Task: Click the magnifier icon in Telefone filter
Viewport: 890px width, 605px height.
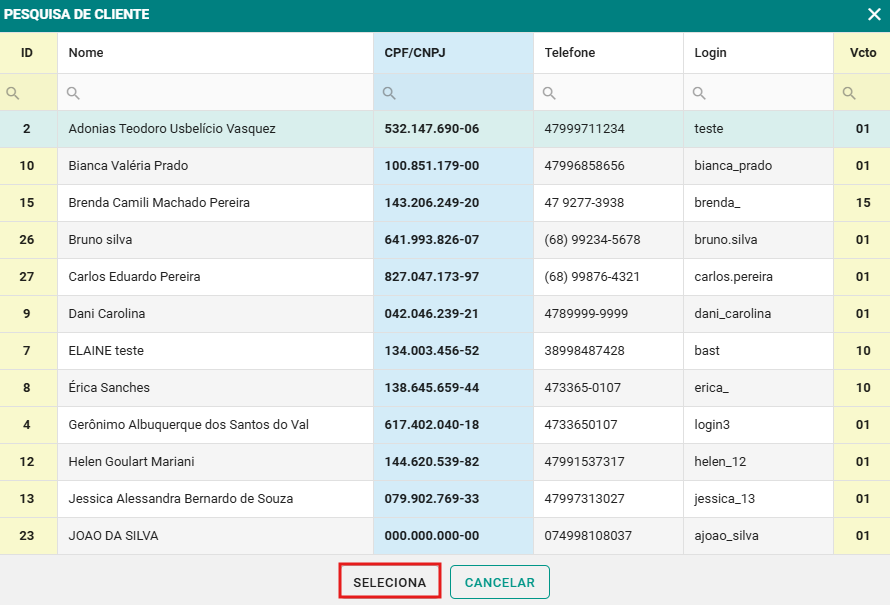Action: (549, 93)
